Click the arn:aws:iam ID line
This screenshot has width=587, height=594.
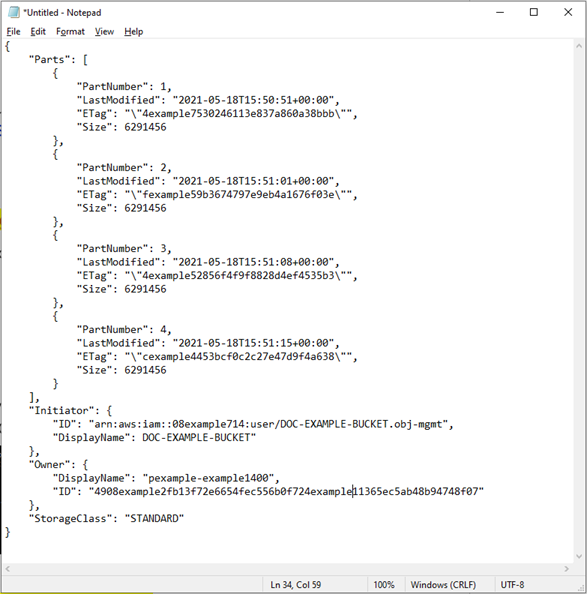pyautogui.click(x=253, y=424)
